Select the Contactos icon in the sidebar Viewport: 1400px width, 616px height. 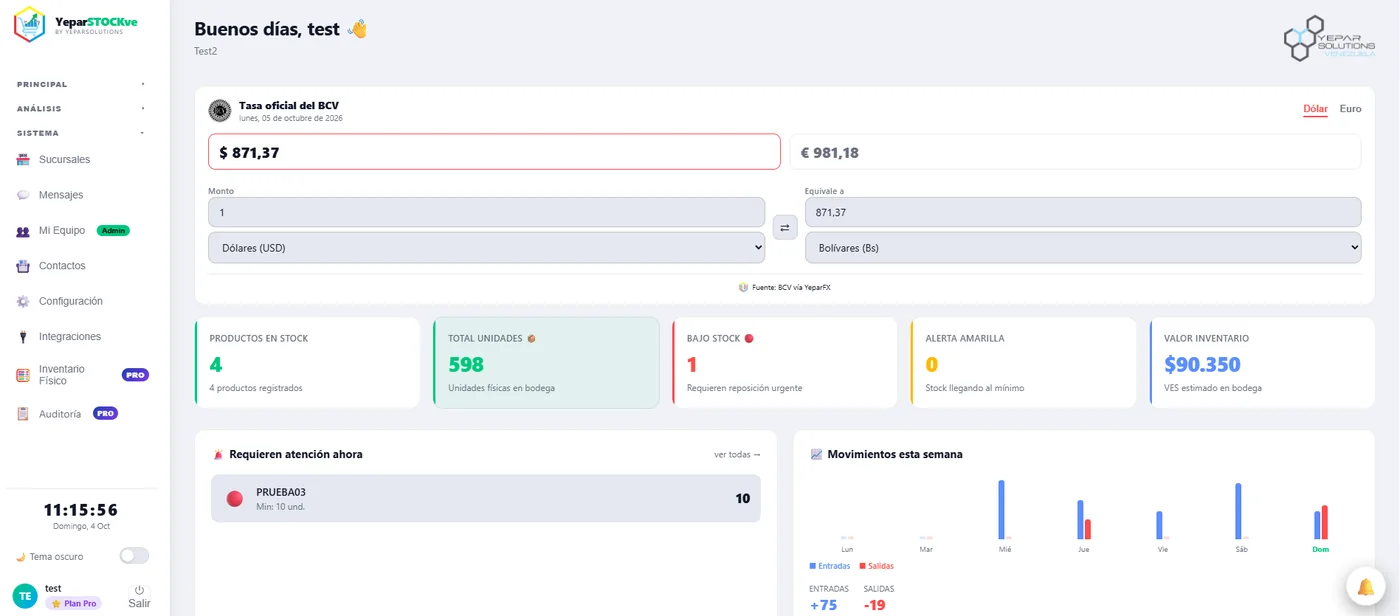coord(23,266)
